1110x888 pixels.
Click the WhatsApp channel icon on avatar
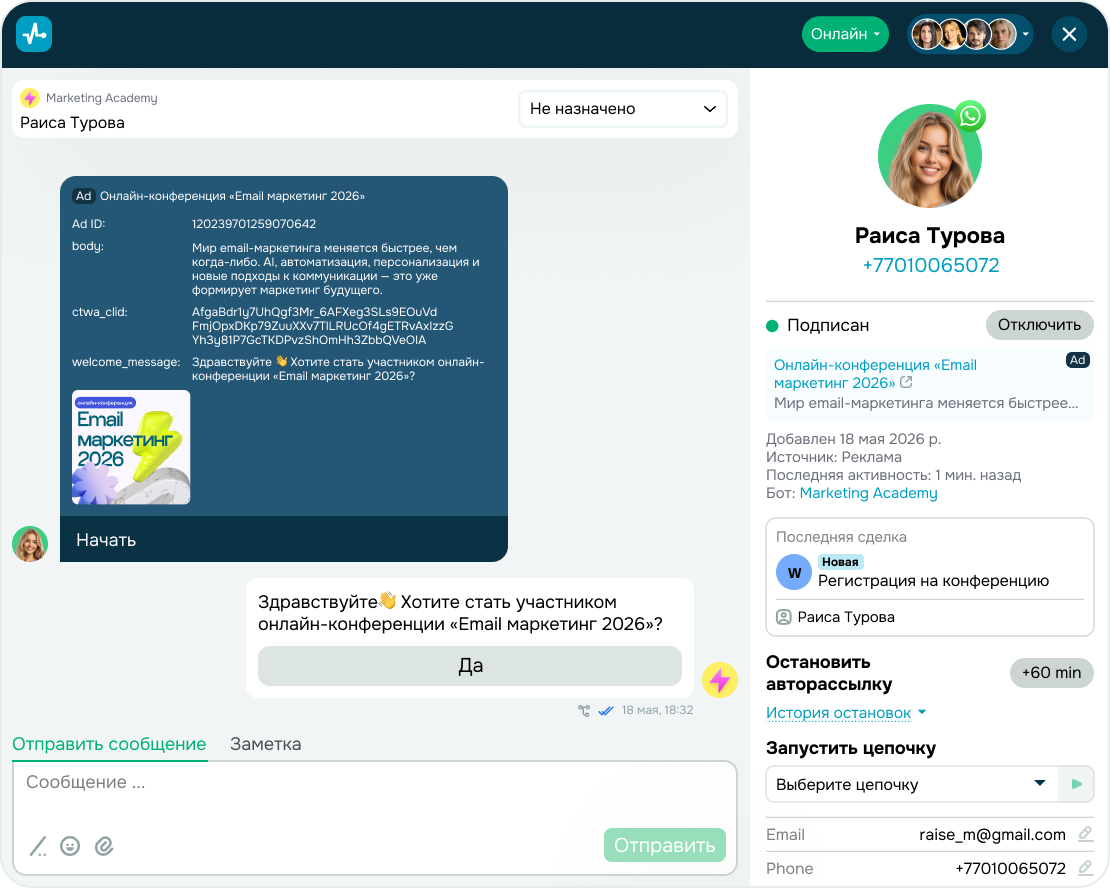pos(970,115)
